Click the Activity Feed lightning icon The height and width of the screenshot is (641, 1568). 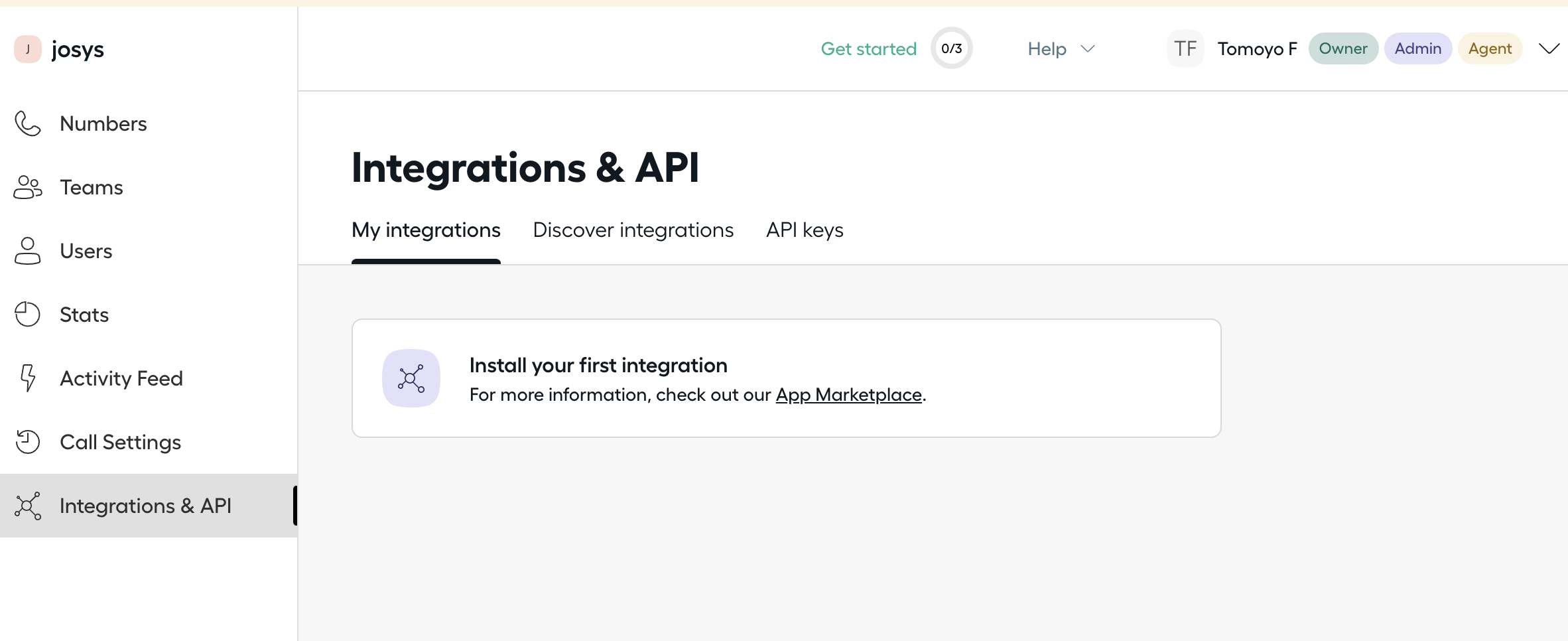[27, 378]
